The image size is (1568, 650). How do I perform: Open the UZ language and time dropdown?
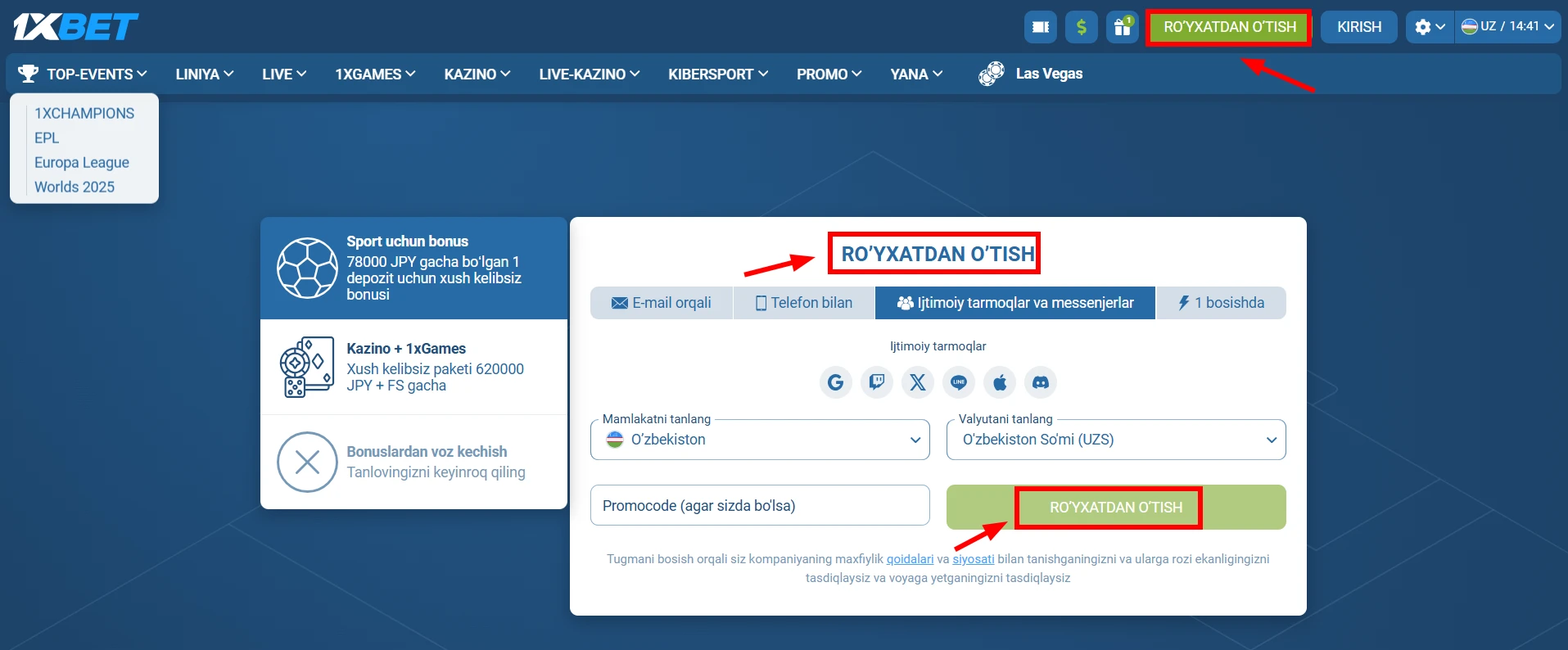click(1508, 27)
